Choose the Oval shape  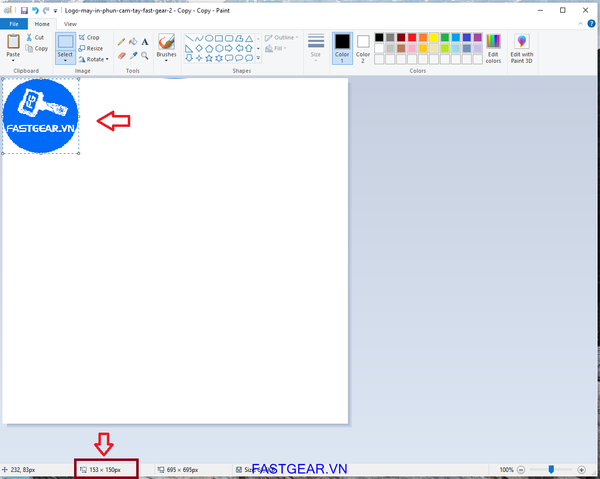[209, 38]
